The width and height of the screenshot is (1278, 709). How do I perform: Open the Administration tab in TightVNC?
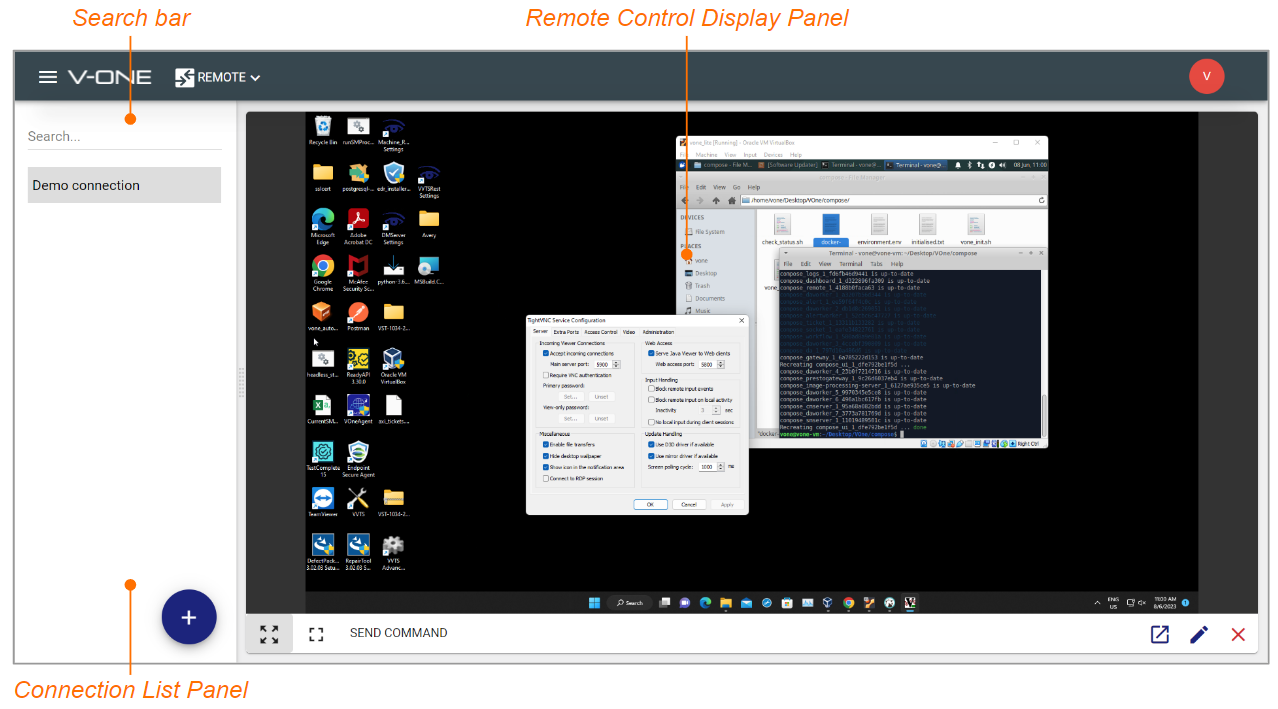658,332
